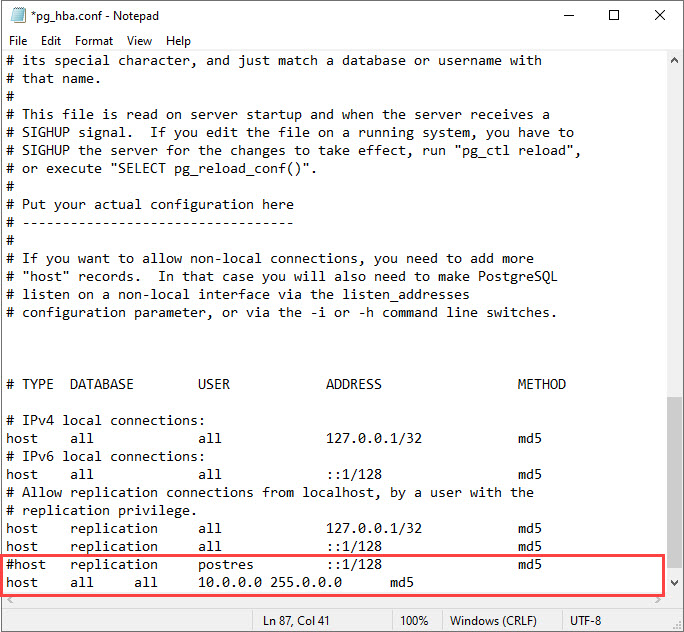Viewport: 684px width, 632px height.
Task: Click the scroll up arrow
Action: tap(675, 61)
